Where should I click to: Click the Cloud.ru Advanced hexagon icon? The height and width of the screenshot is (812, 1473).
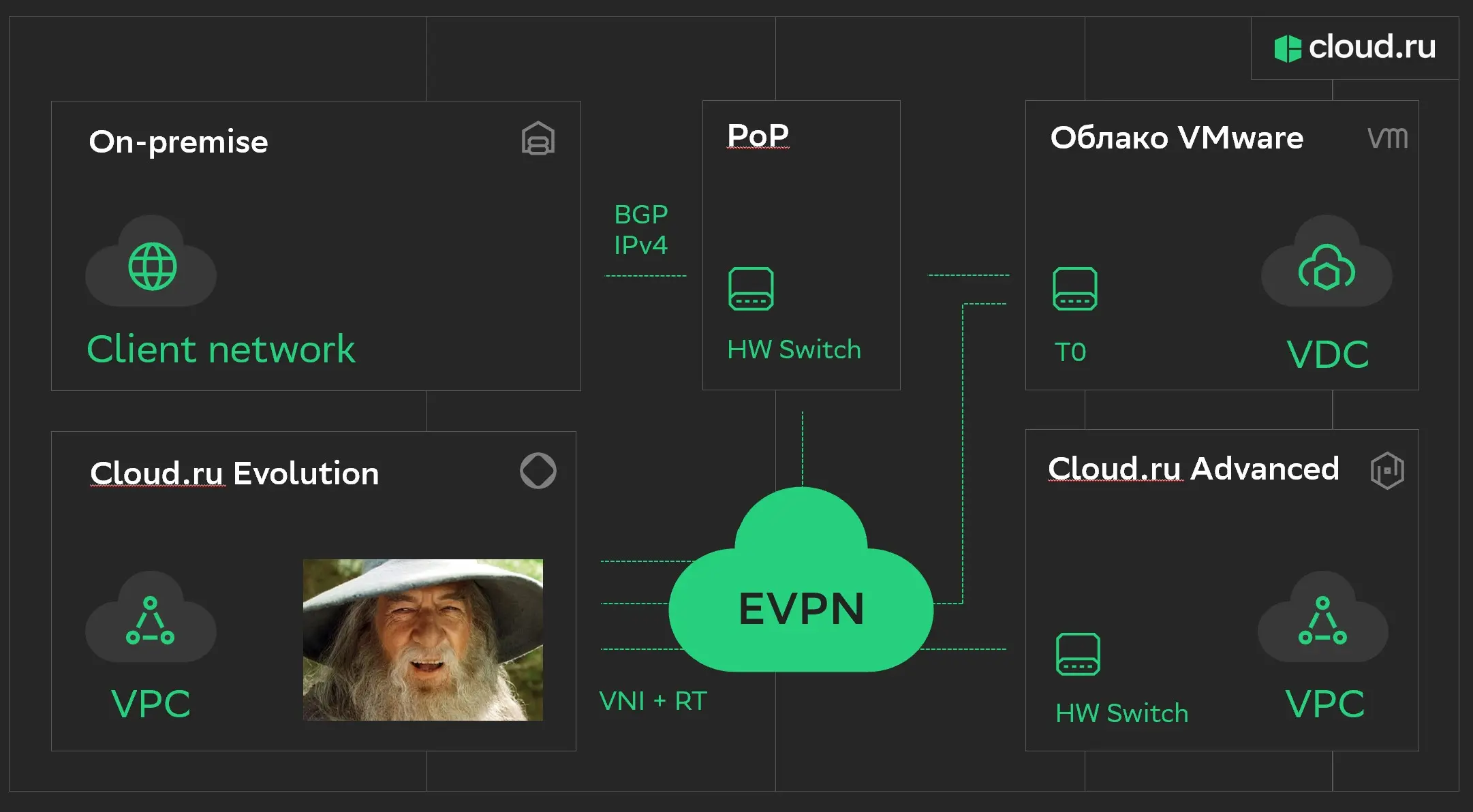click(1387, 471)
